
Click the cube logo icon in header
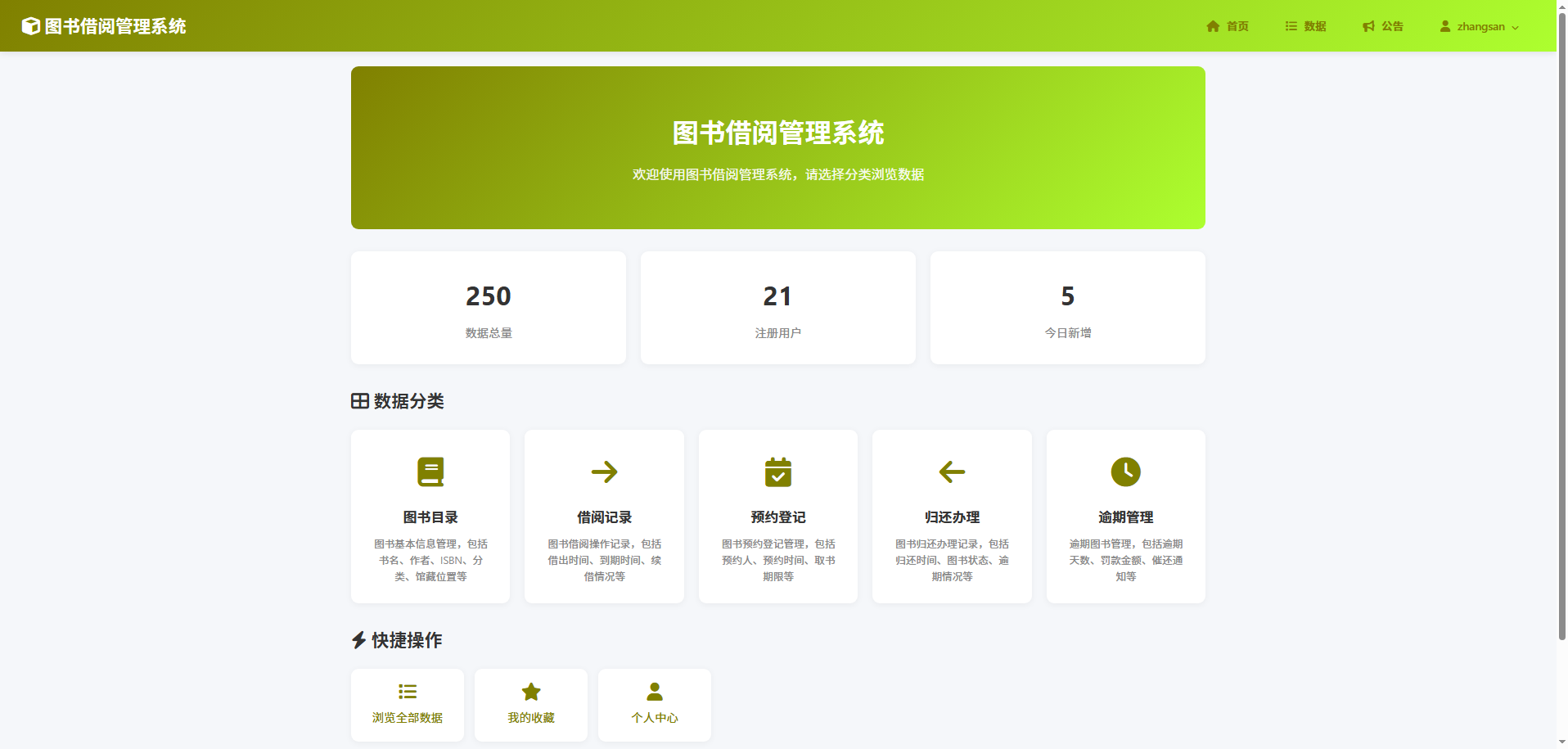pos(30,26)
